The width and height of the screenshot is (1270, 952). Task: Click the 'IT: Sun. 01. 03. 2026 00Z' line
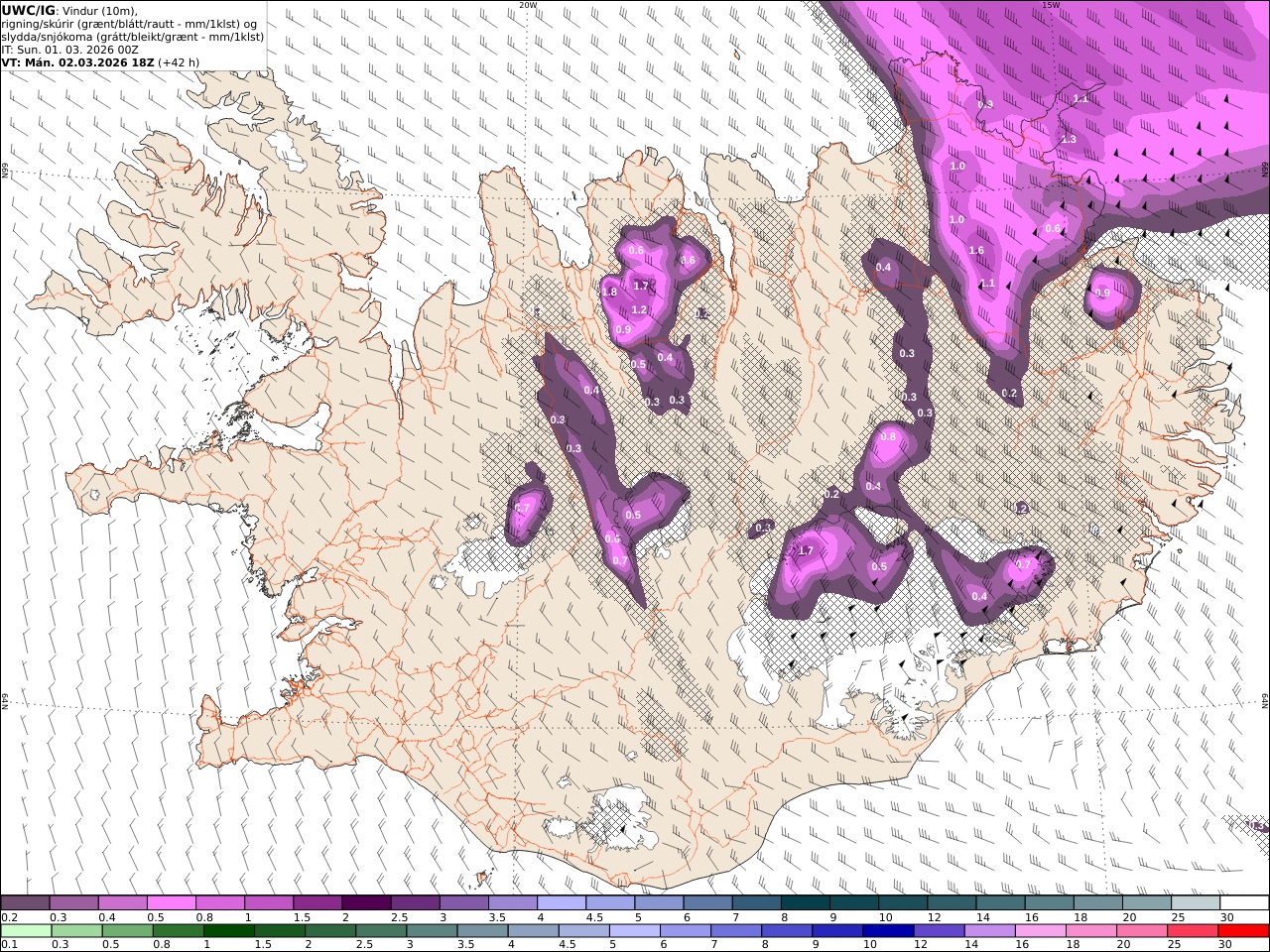[70, 49]
